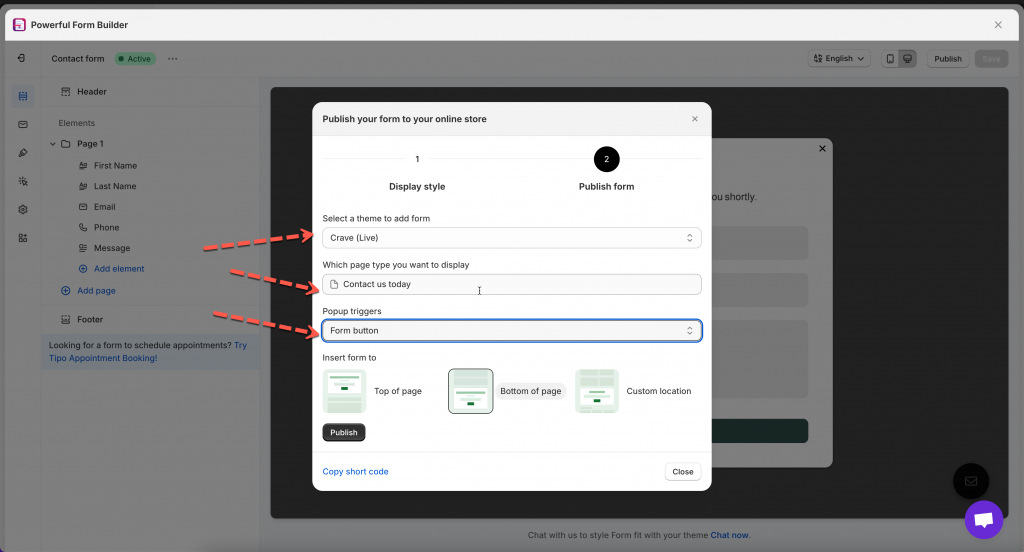Select Top of page insert option
Image resolution: width=1024 pixels, height=552 pixels.
[344, 391]
